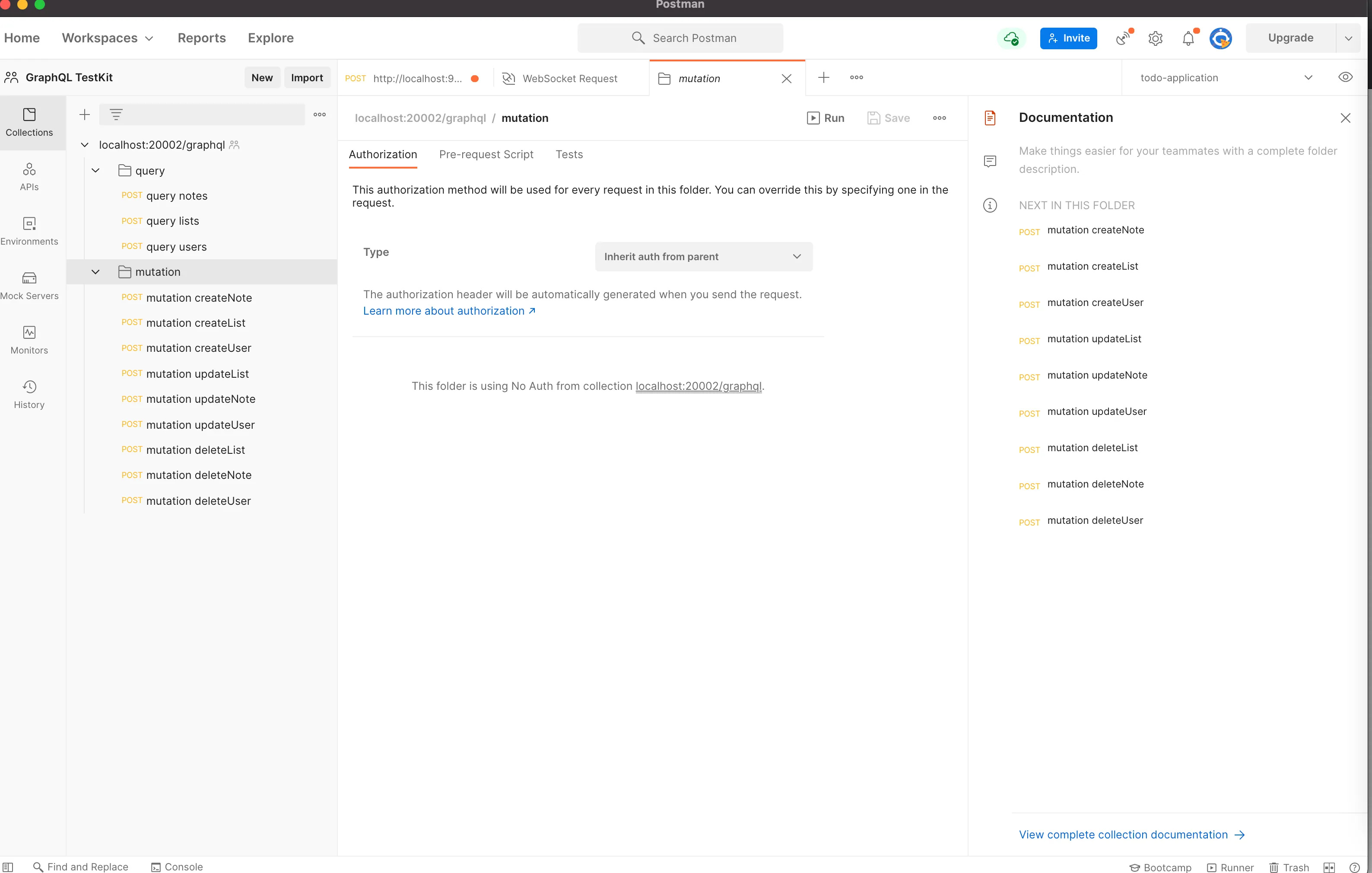Open the History sidebar section
This screenshot has width=1372, height=873.
coord(29,395)
